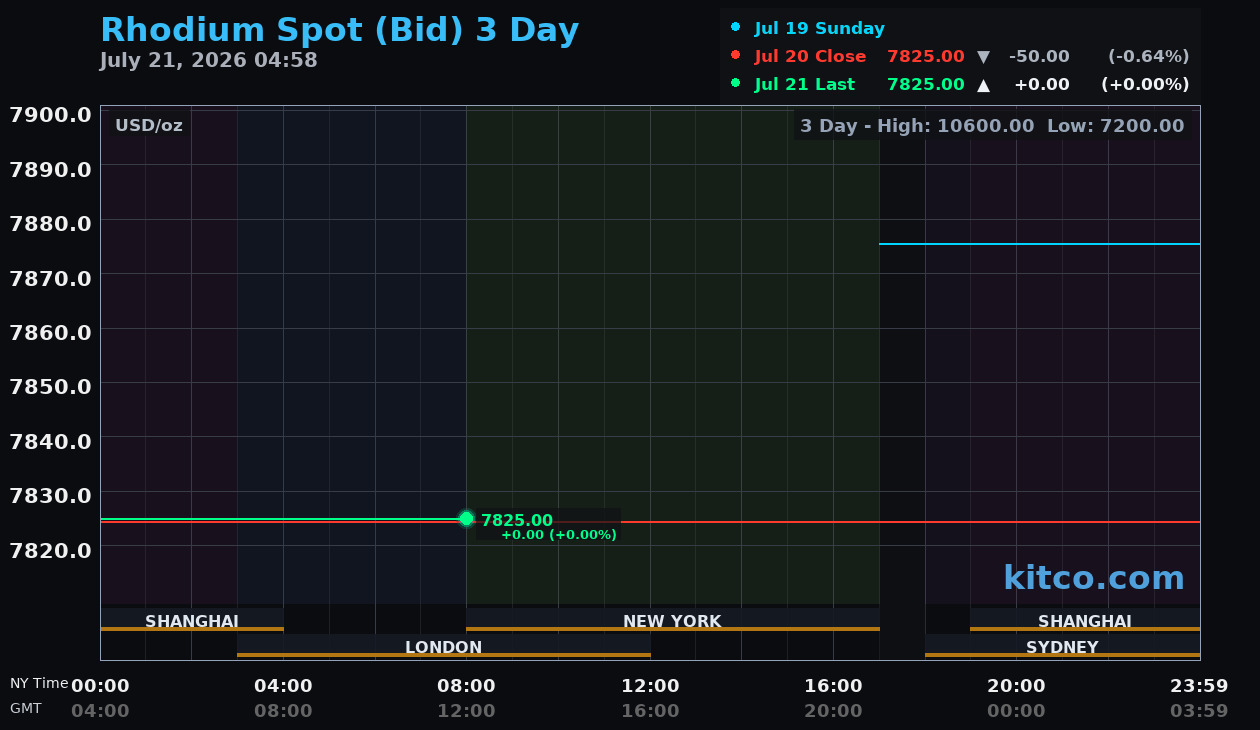This screenshot has height=730, width=1260.
Task: Click the 7825.00 price tag beside the chart marker
Action: point(517,520)
